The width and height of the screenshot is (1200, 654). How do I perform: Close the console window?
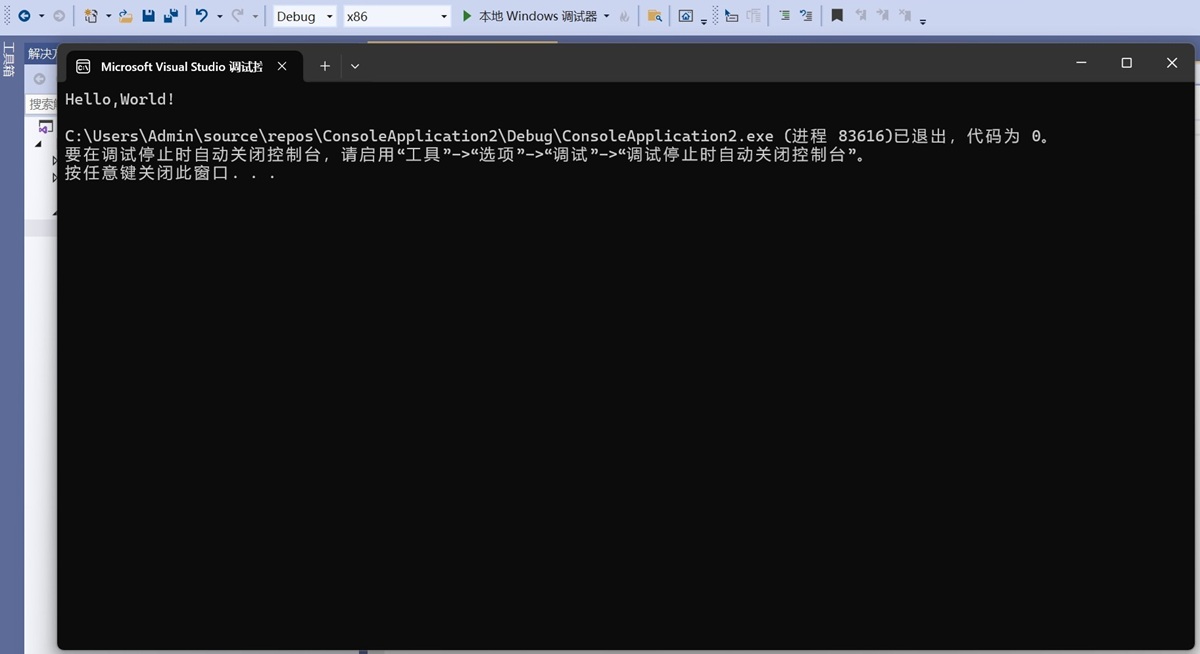coord(1172,63)
